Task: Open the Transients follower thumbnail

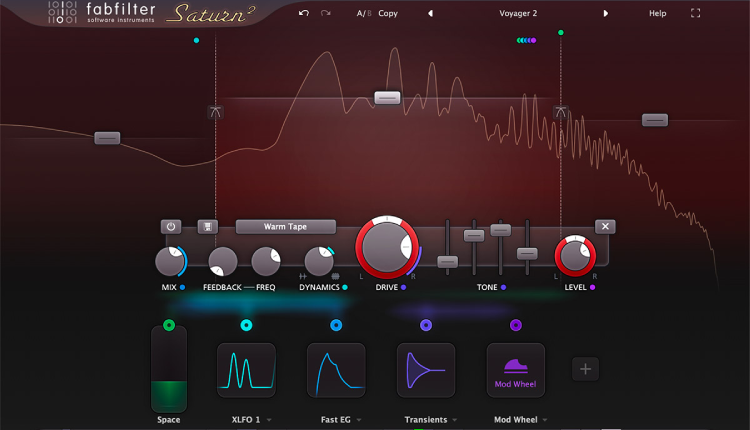Action: pos(426,371)
